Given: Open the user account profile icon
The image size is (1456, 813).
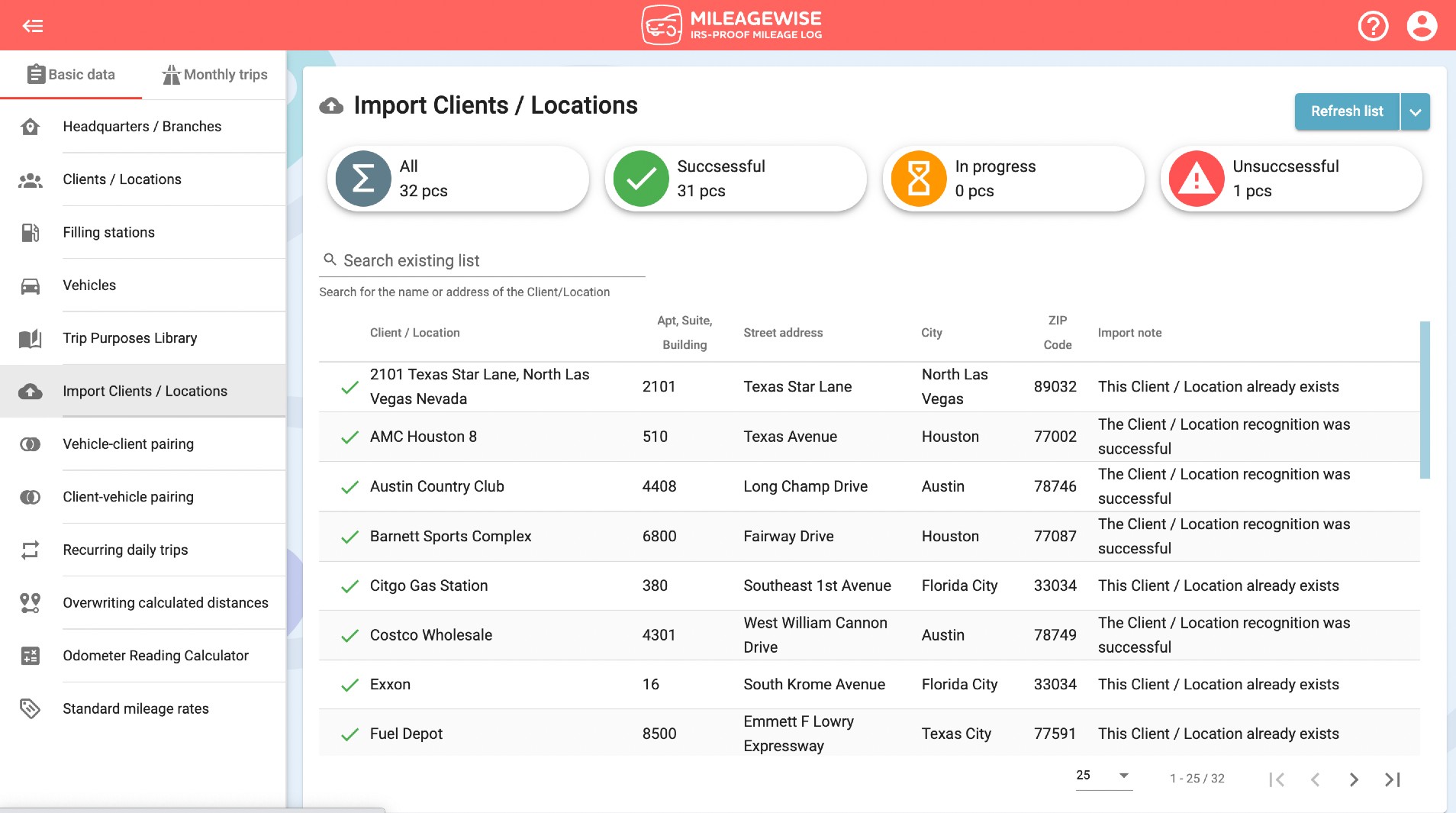Looking at the screenshot, I should pyautogui.click(x=1422, y=26).
